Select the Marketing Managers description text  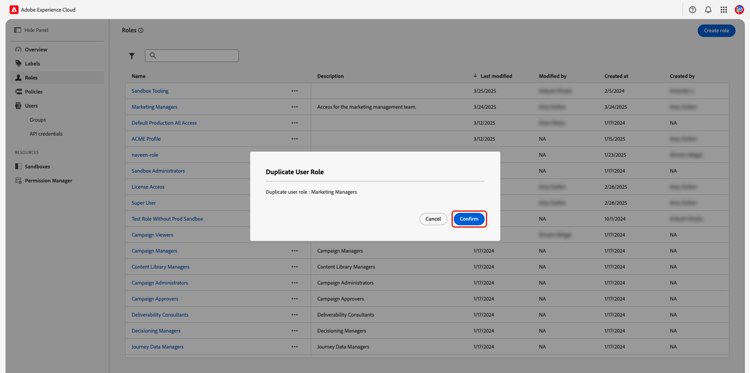[367, 107]
